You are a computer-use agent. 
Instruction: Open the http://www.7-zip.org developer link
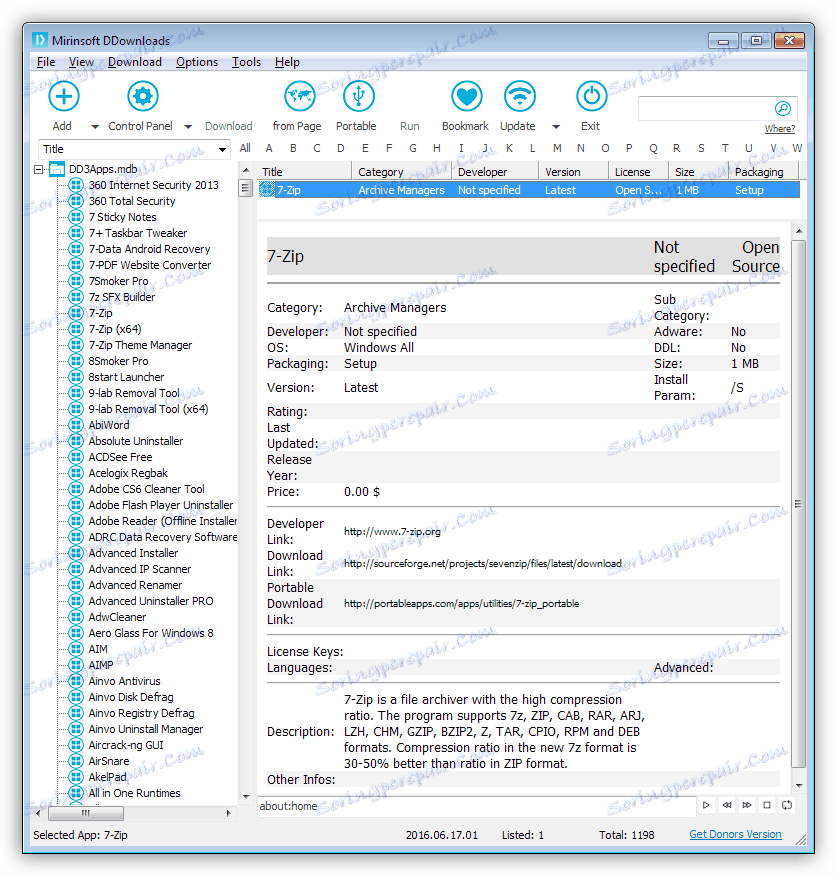tap(392, 531)
